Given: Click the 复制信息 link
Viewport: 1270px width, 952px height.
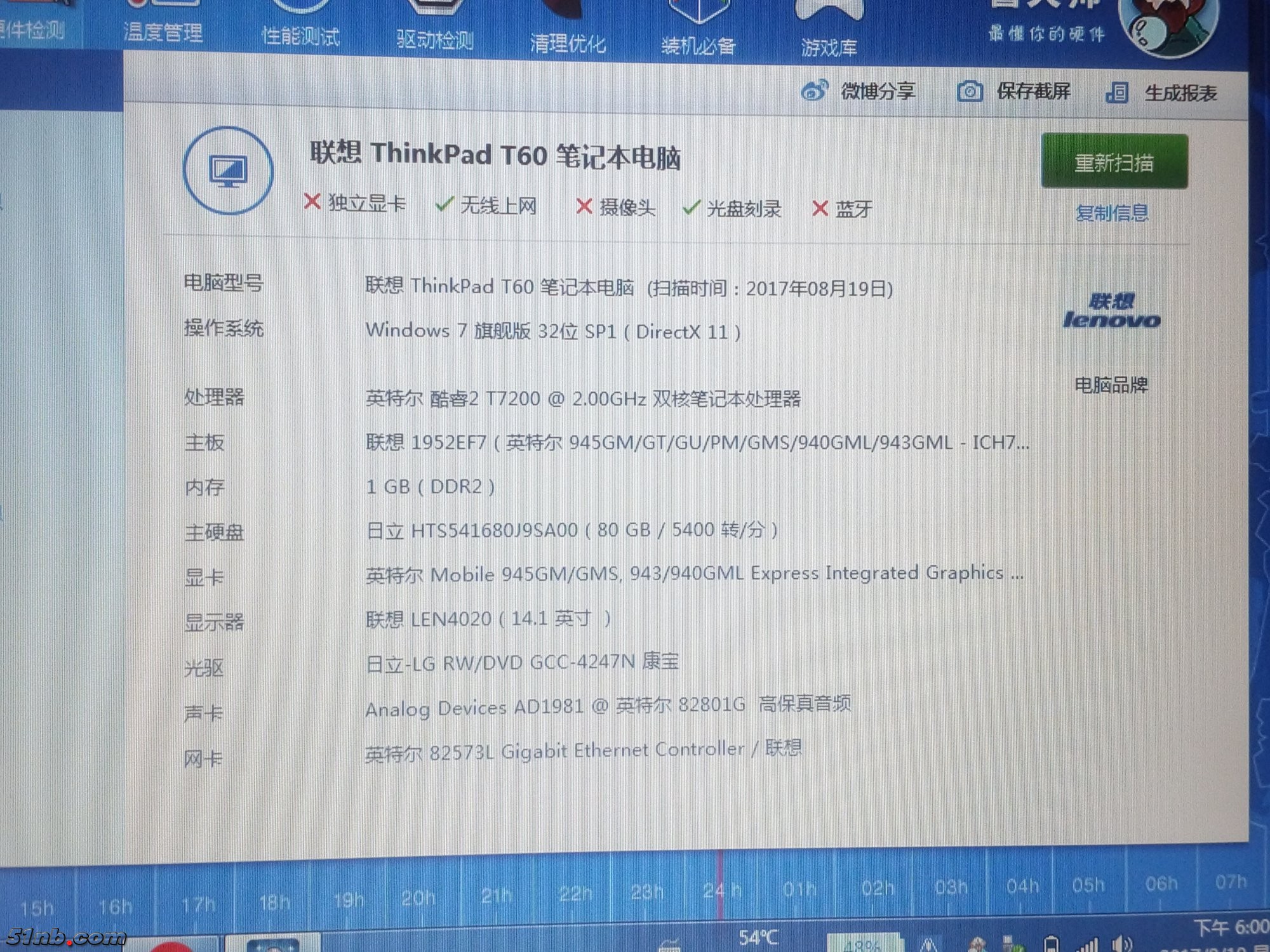Looking at the screenshot, I should 1113,213.
